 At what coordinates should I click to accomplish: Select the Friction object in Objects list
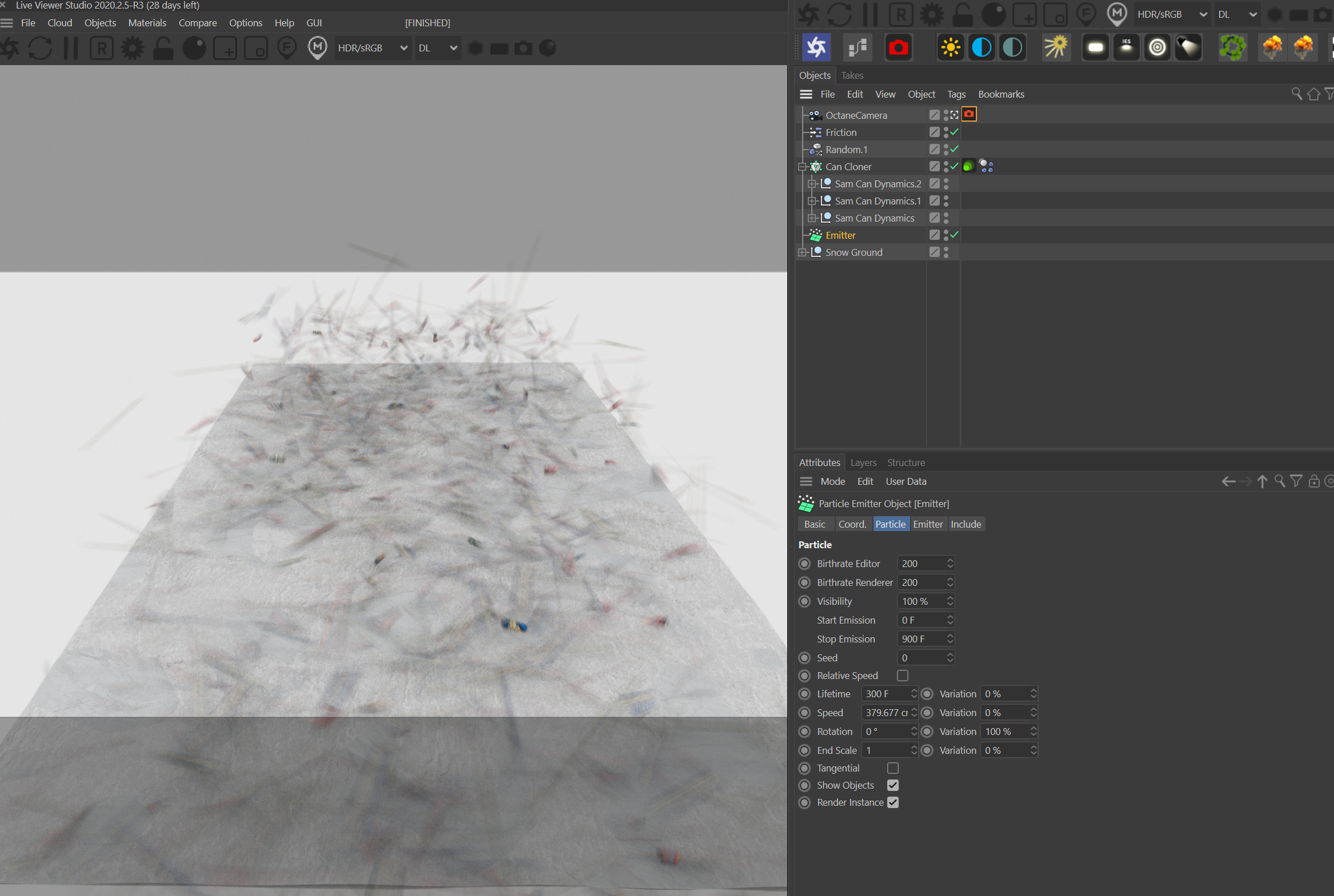[x=841, y=132]
